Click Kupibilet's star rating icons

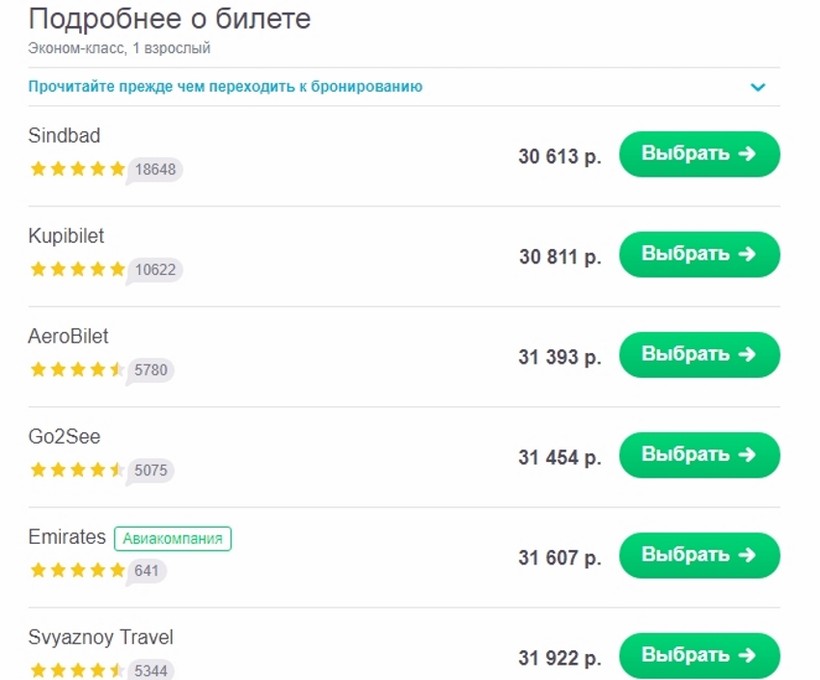[x=77, y=269]
